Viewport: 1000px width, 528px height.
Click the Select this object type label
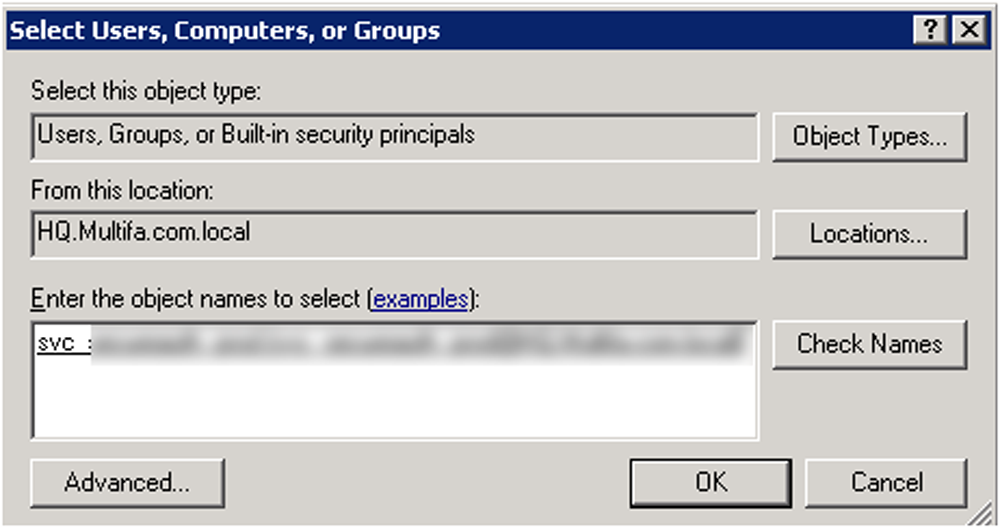click(x=145, y=92)
